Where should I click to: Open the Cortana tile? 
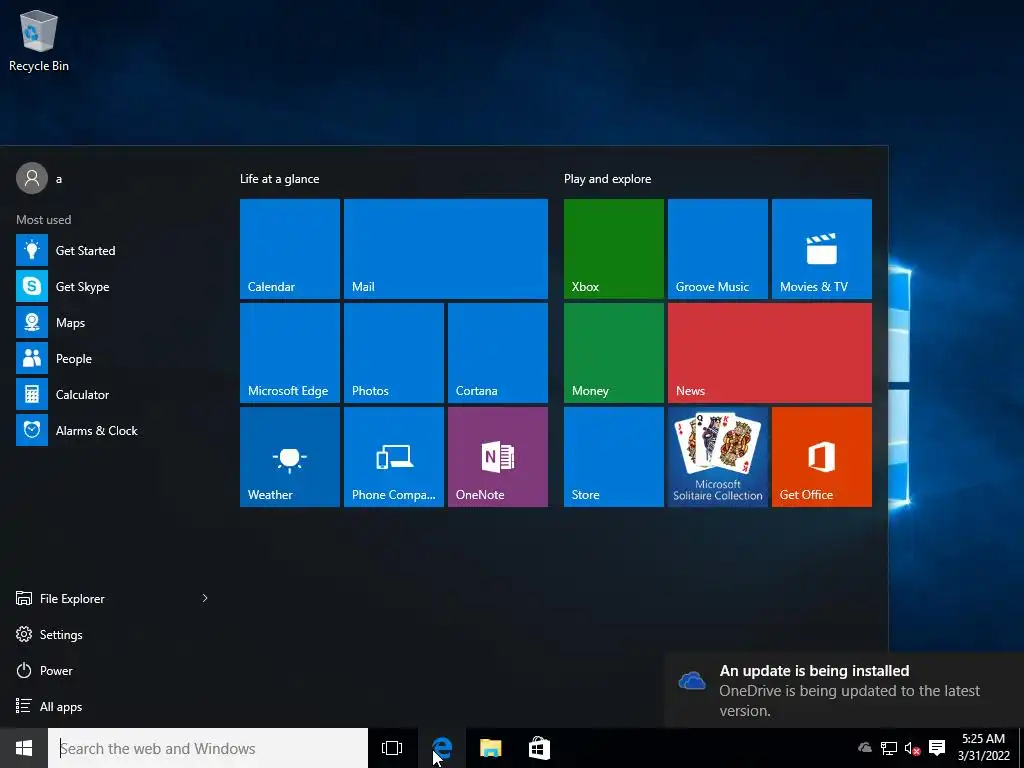point(498,353)
